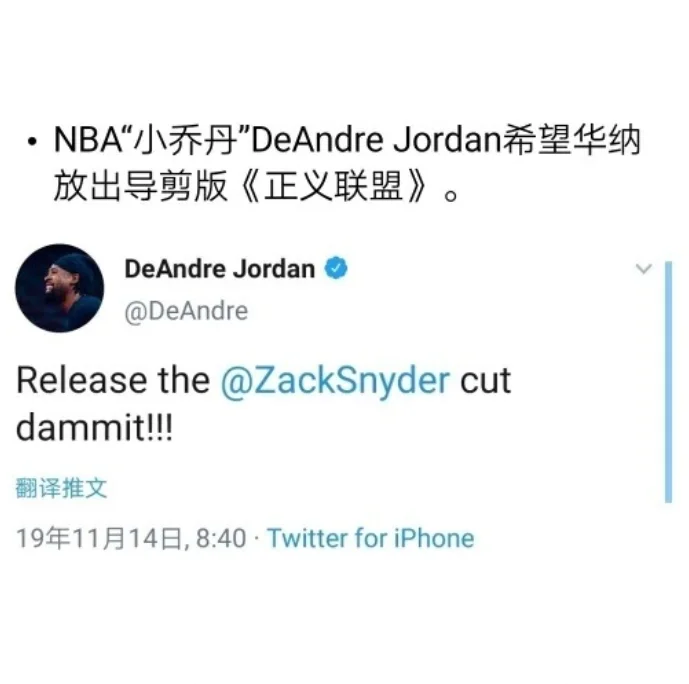Click 放出导剪版 in caption's second line
Image resolution: width=689 pixels, height=684 pixels.
click(x=141, y=186)
